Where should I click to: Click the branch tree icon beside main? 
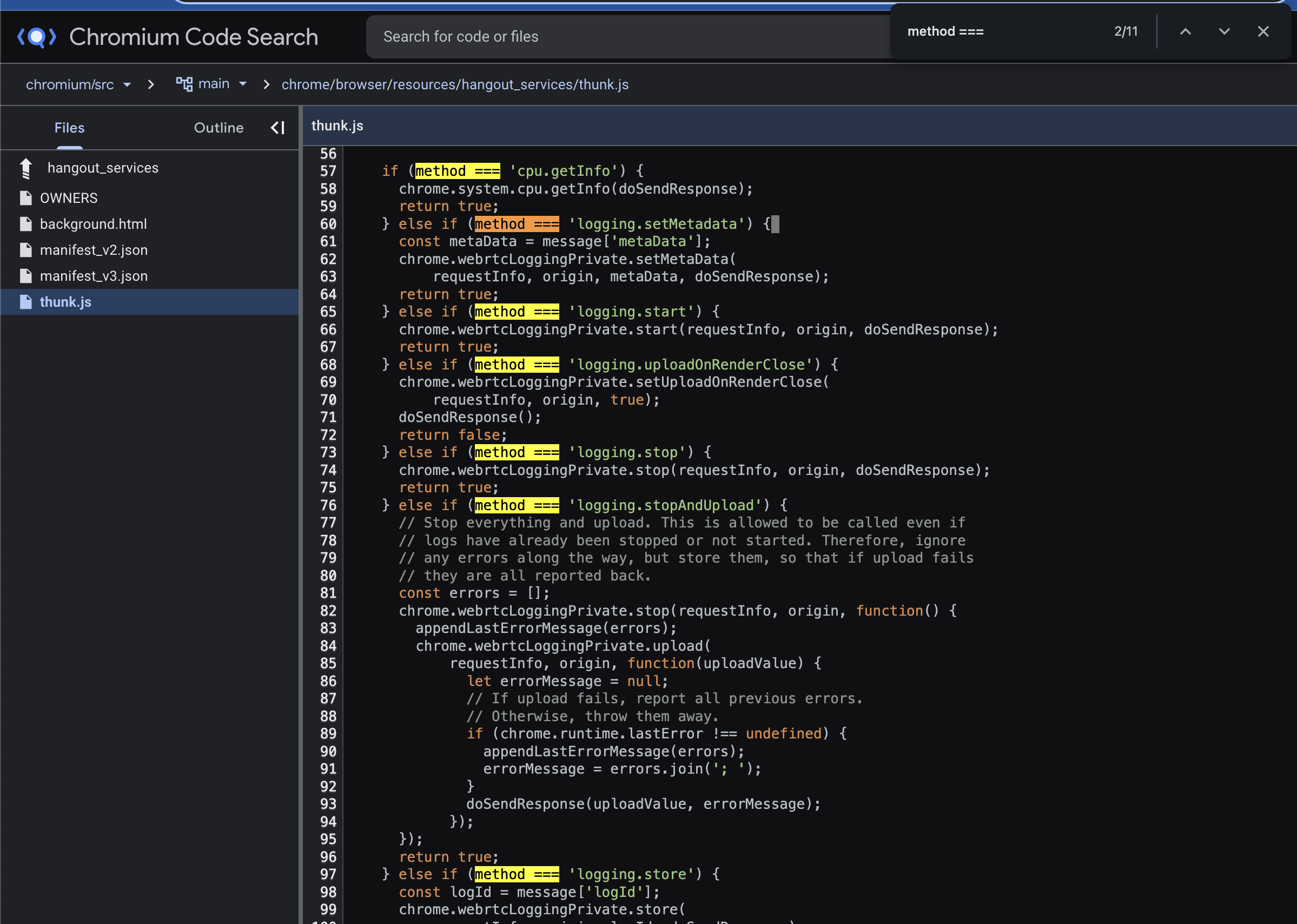pyautogui.click(x=184, y=84)
